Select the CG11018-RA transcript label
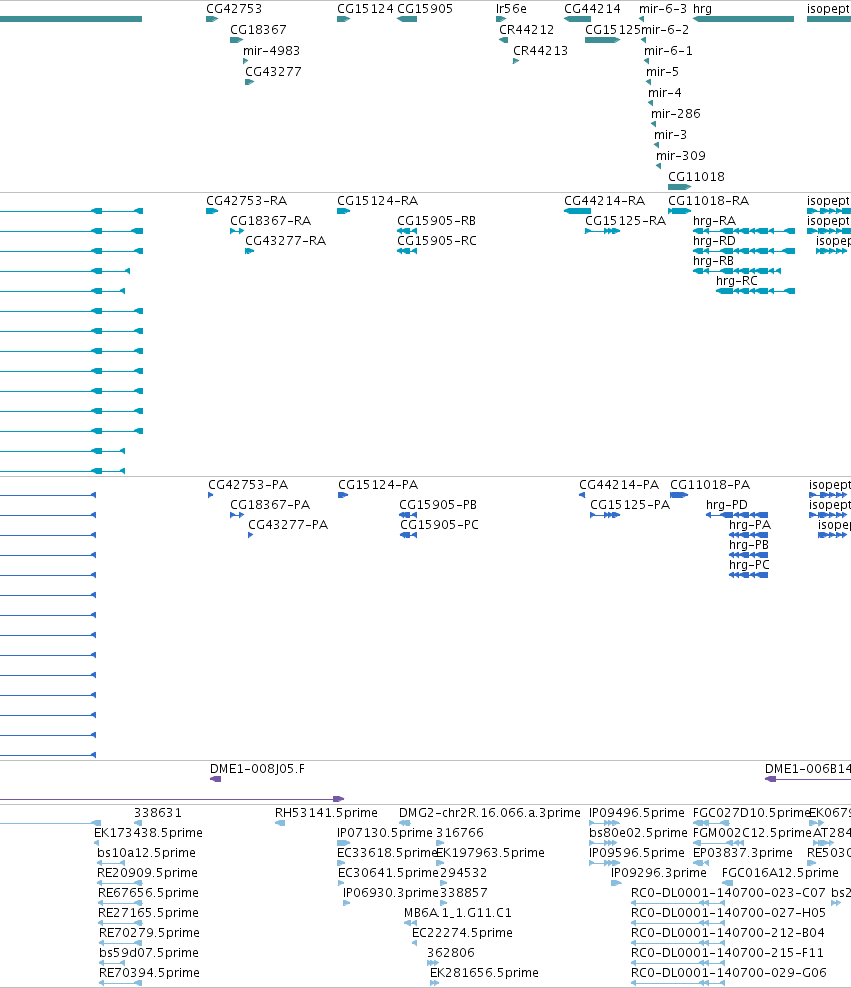This screenshot has width=851, height=988. (709, 200)
